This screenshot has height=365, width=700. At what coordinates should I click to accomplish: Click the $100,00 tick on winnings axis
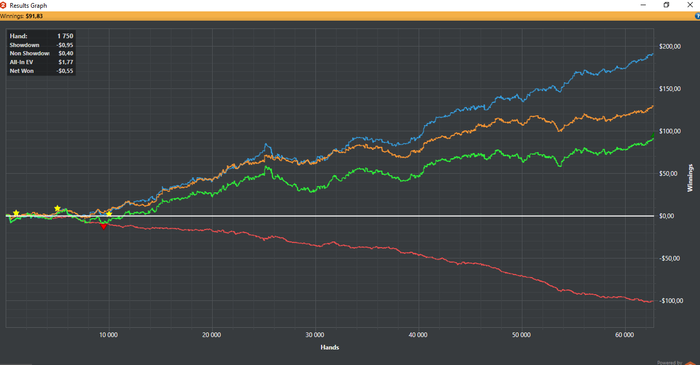(670, 131)
